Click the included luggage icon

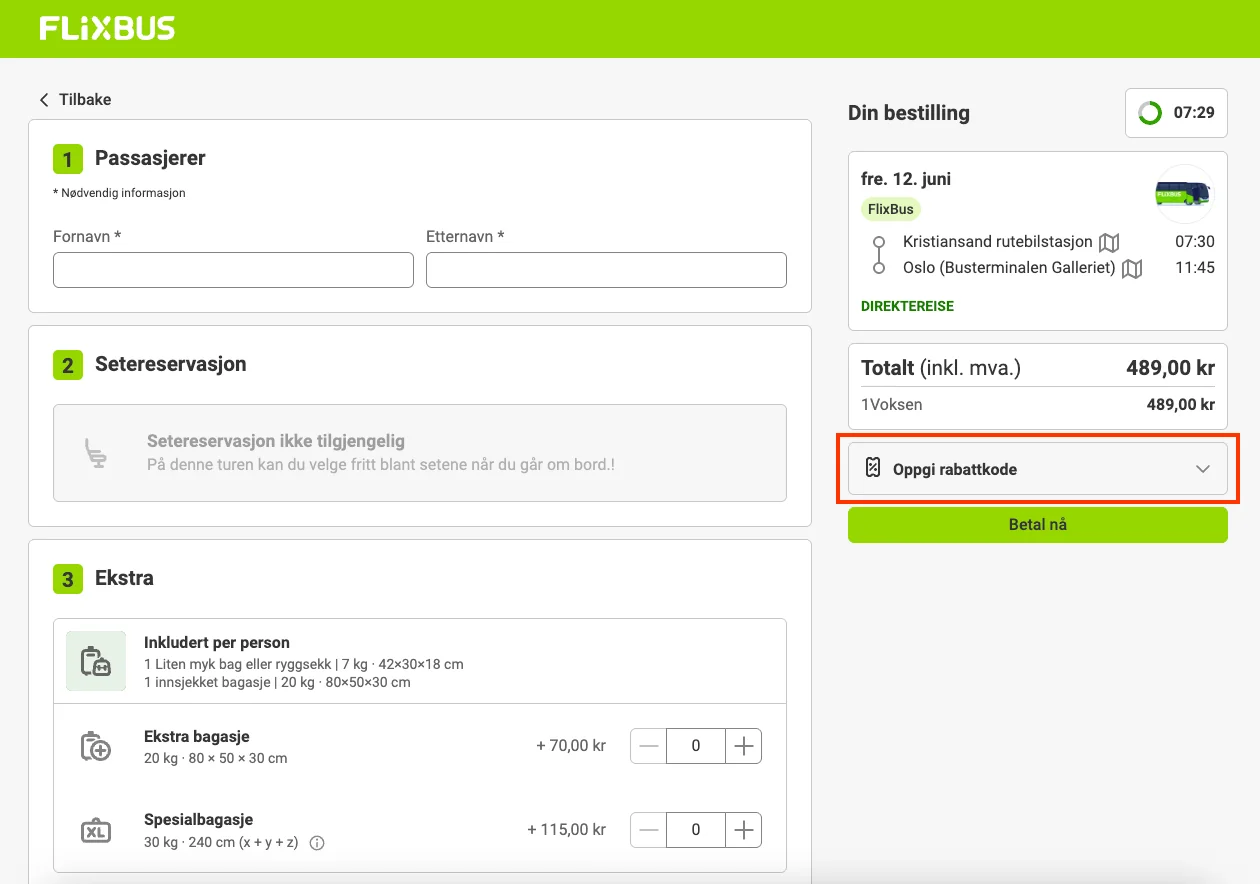tap(96, 661)
